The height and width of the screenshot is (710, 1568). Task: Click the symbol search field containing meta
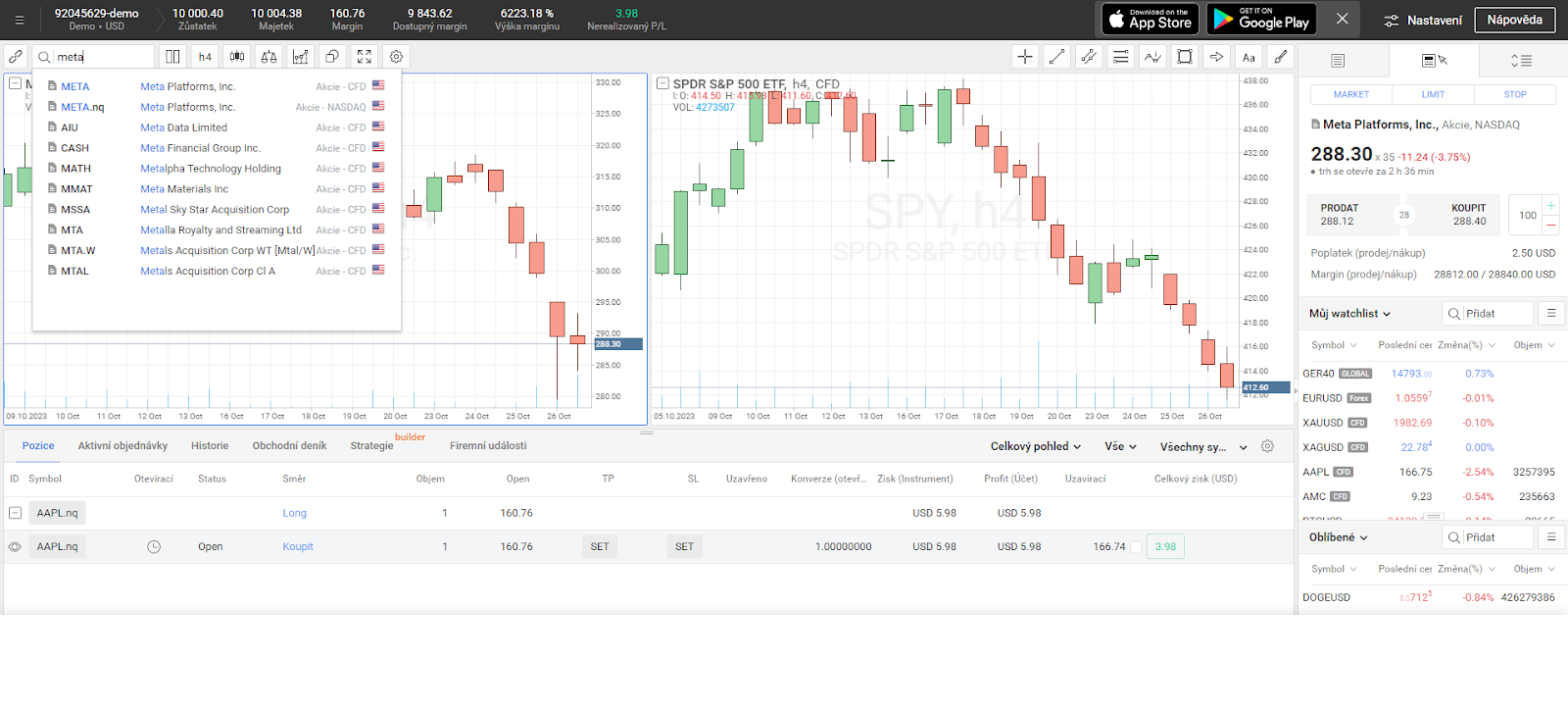(93, 57)
